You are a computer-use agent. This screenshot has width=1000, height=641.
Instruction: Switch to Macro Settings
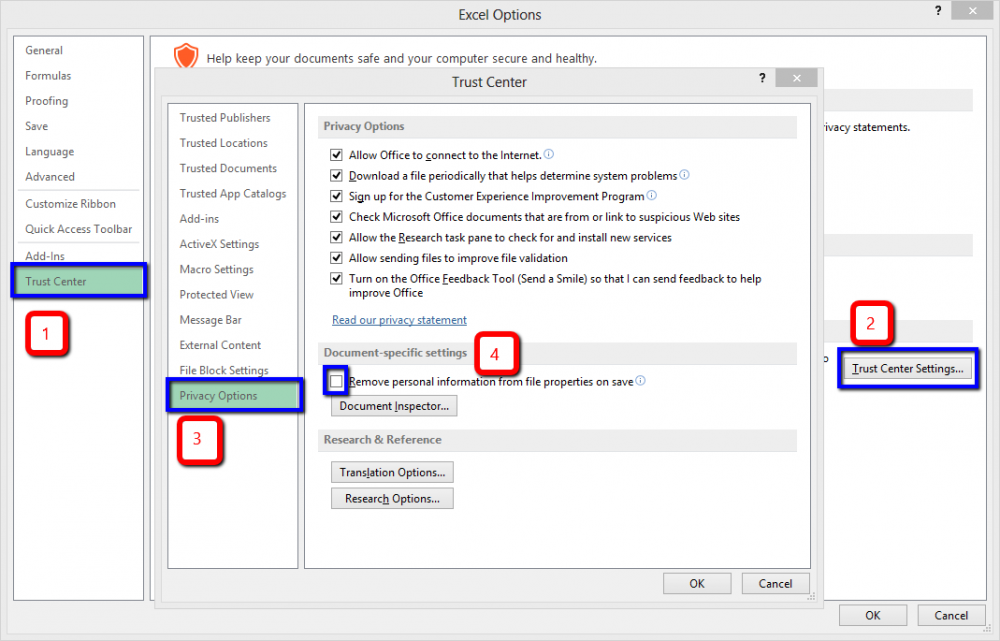(x=216, y=269)
